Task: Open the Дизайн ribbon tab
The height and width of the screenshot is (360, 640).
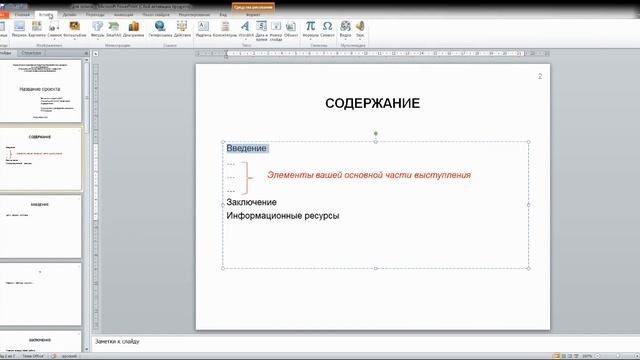Action: tap(69, 15)
